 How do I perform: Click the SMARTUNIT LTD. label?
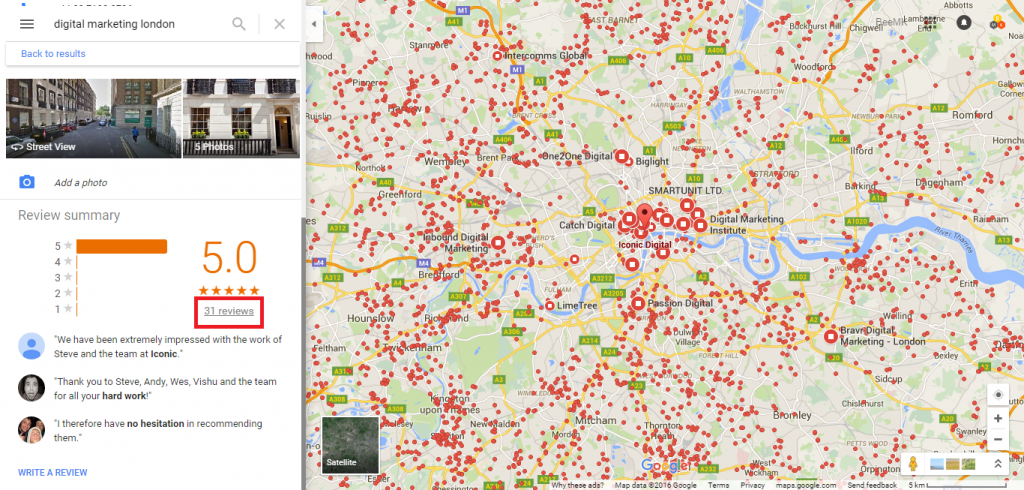click(686, 190)
